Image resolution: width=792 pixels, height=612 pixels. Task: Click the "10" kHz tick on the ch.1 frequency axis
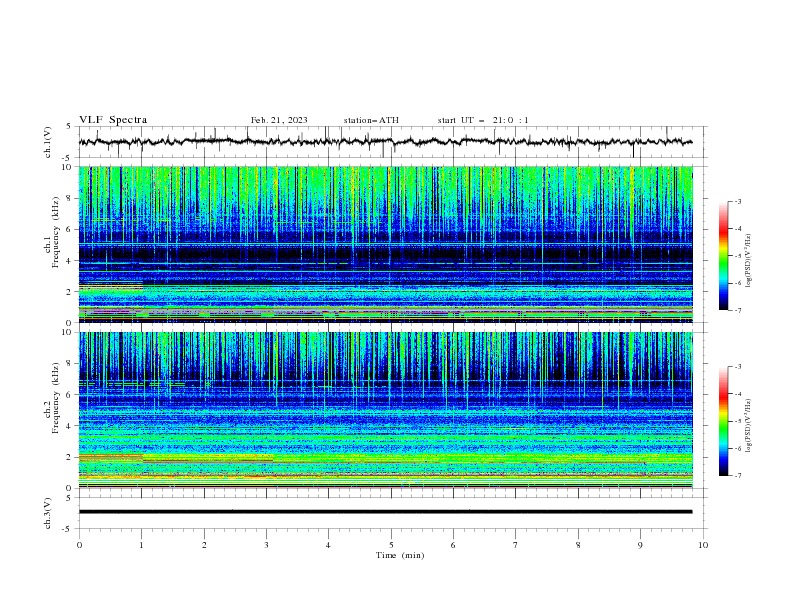pyautogui.click(x=68, y=167)
